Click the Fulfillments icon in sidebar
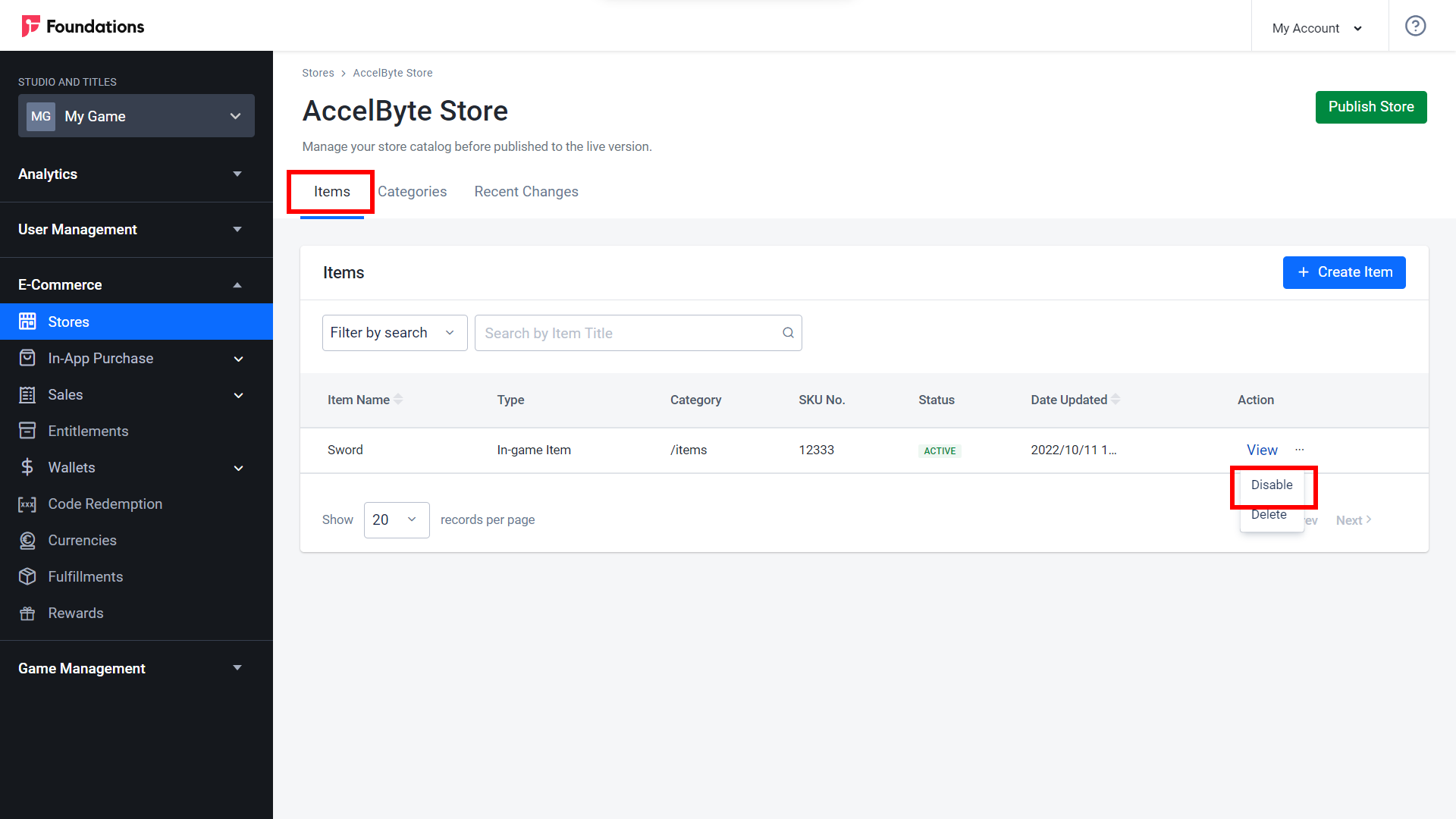The image size is (1456, 819). point(29,576)
